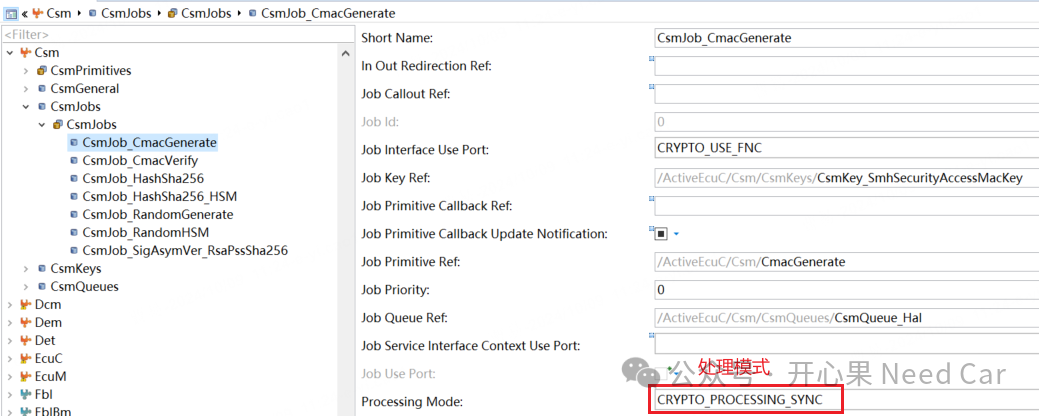Click the Dcm module icon
This screenshot has width=1039, height=416.
pos(25,305)
